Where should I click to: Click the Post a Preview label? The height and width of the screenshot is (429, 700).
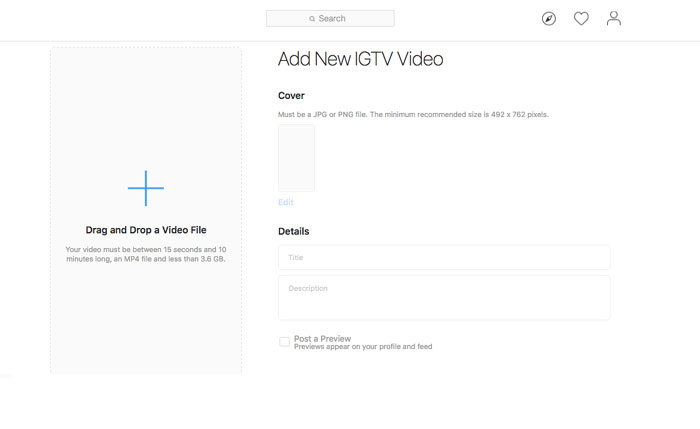pos(322,338)
